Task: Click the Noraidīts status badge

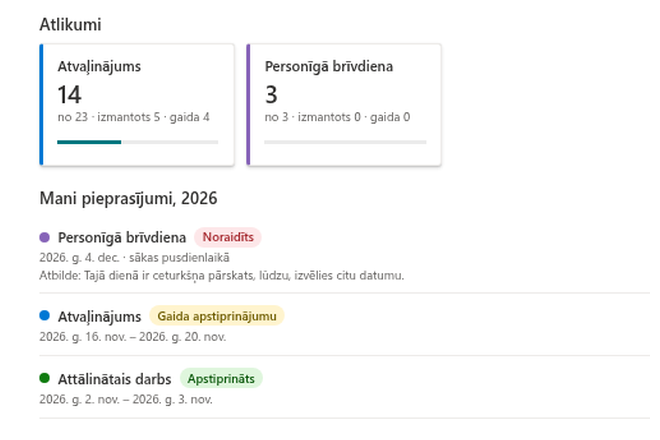Action: coord(228,237)
